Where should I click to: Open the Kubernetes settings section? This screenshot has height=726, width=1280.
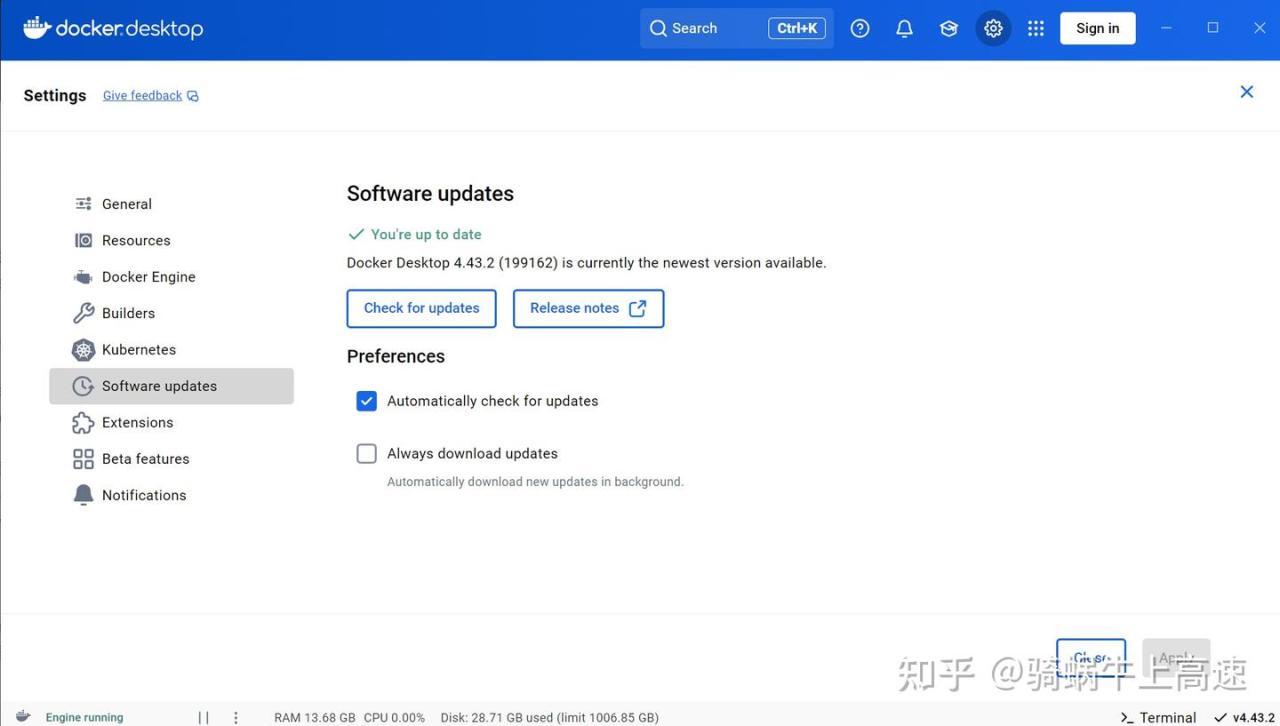coord(138,350)
